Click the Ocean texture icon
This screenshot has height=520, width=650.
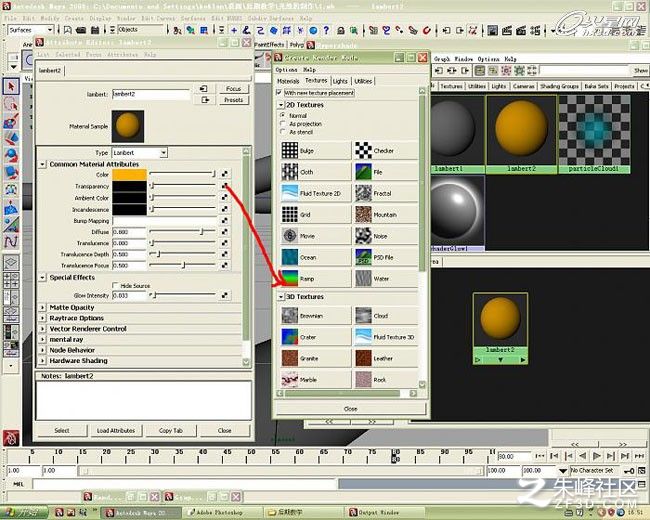290,257
